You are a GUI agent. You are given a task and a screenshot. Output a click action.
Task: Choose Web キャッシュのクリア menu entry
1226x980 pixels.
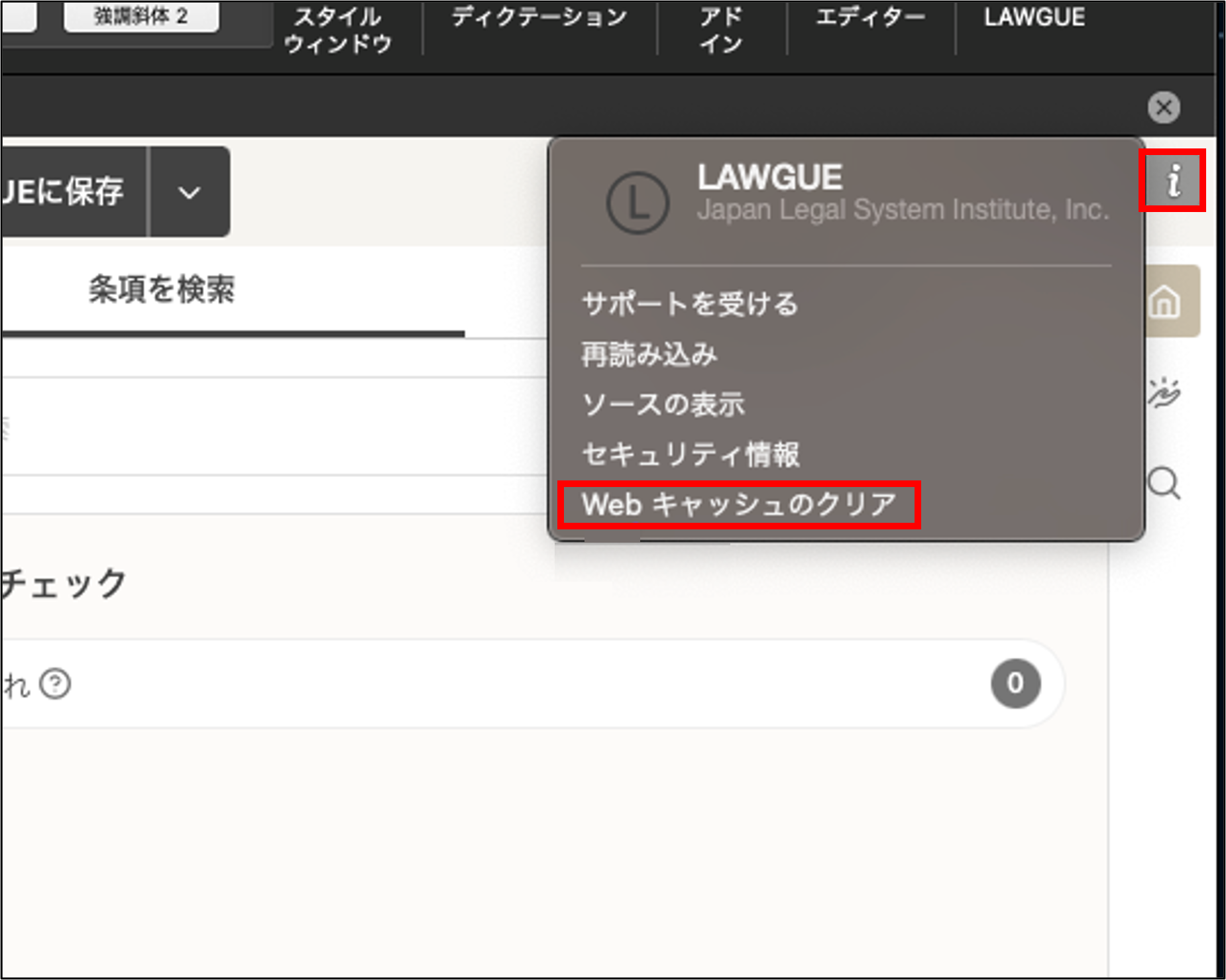(x=738, y=504)
